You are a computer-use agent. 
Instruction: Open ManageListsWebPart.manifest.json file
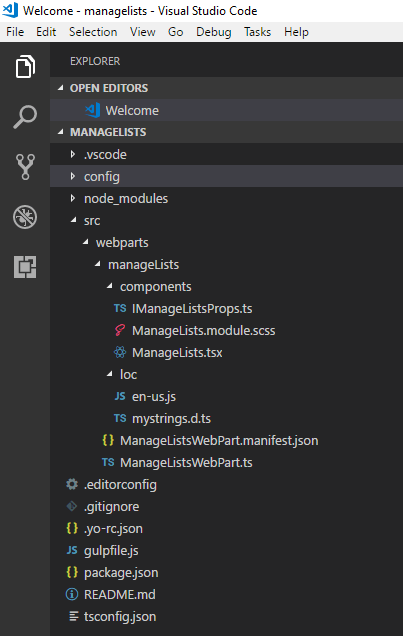pyautogui.click(x=227, y=440)
